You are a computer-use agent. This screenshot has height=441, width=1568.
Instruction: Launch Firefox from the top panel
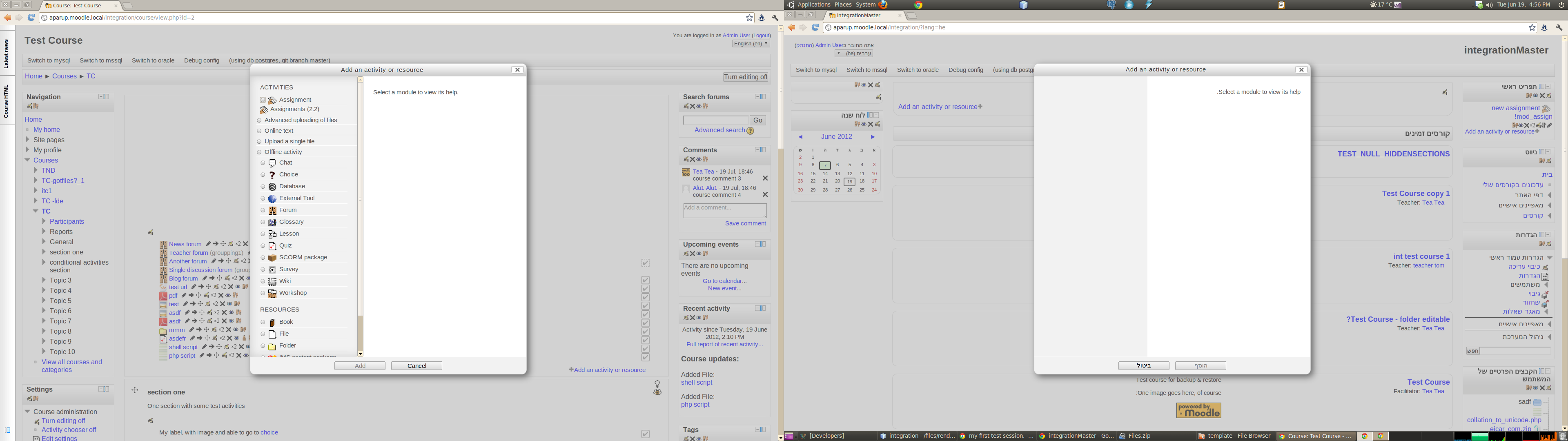coord(883,4)
